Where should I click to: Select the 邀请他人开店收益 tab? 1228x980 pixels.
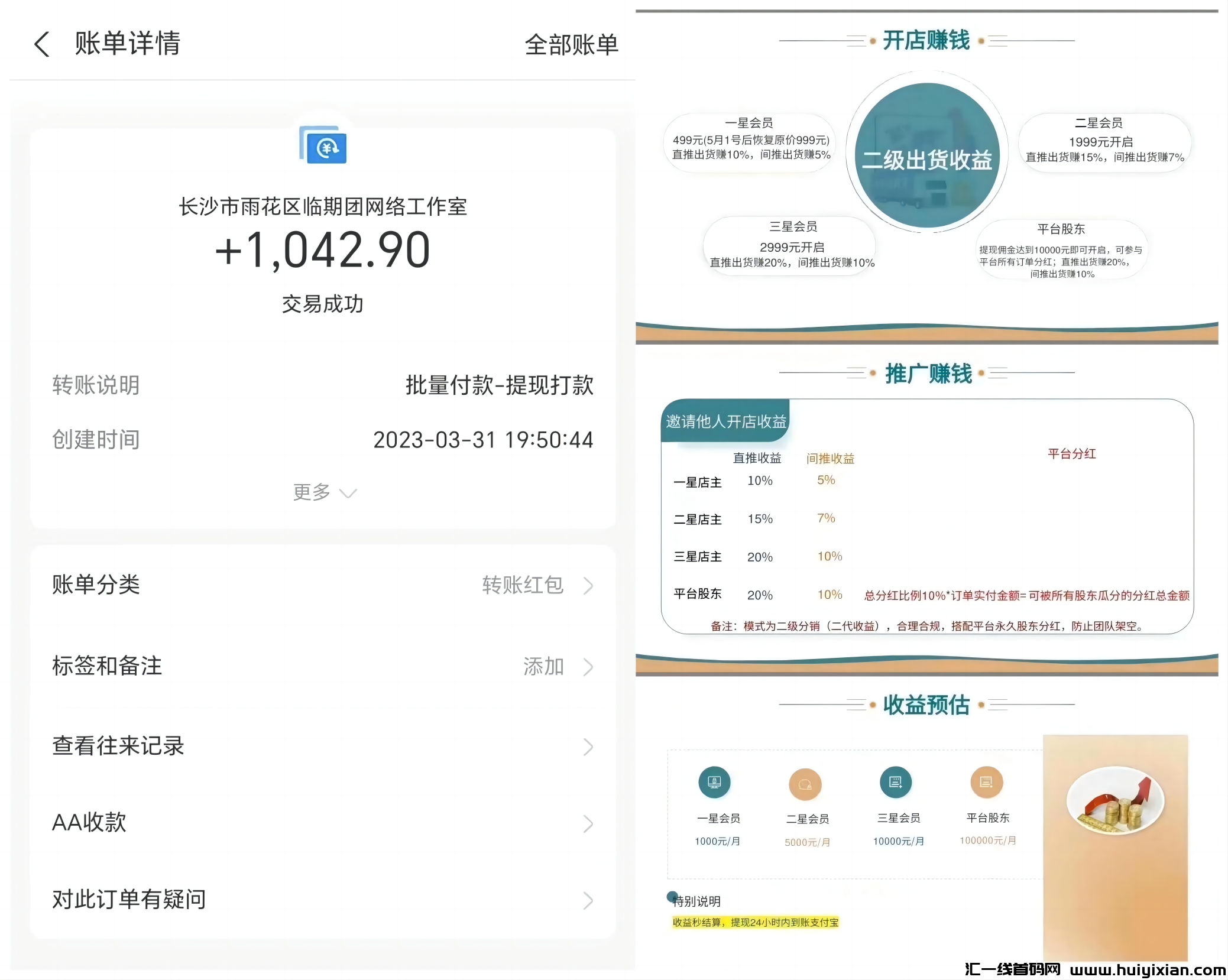point(725,421)
